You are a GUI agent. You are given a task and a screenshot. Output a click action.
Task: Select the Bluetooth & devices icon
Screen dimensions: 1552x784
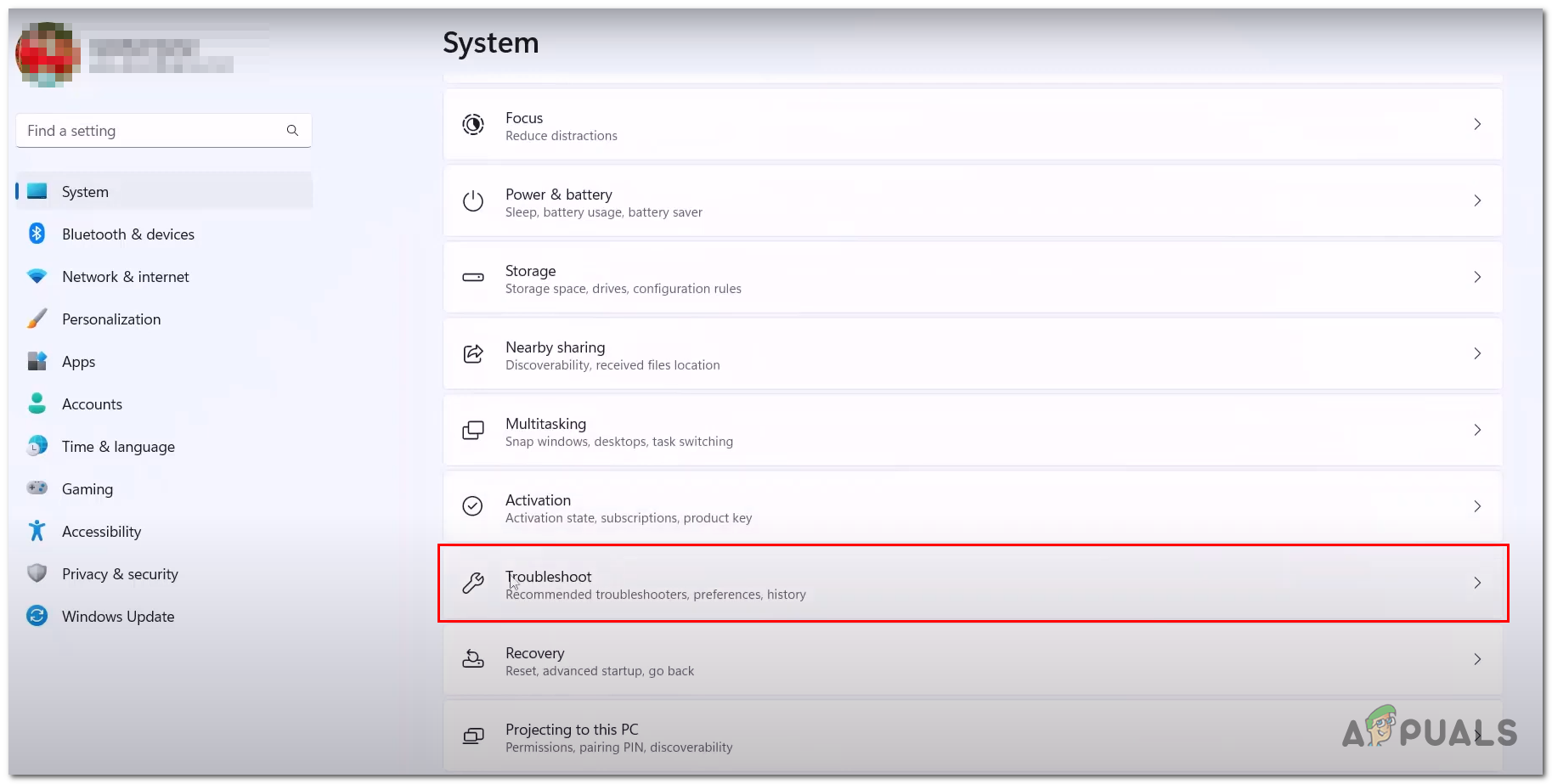coord(37,234)
